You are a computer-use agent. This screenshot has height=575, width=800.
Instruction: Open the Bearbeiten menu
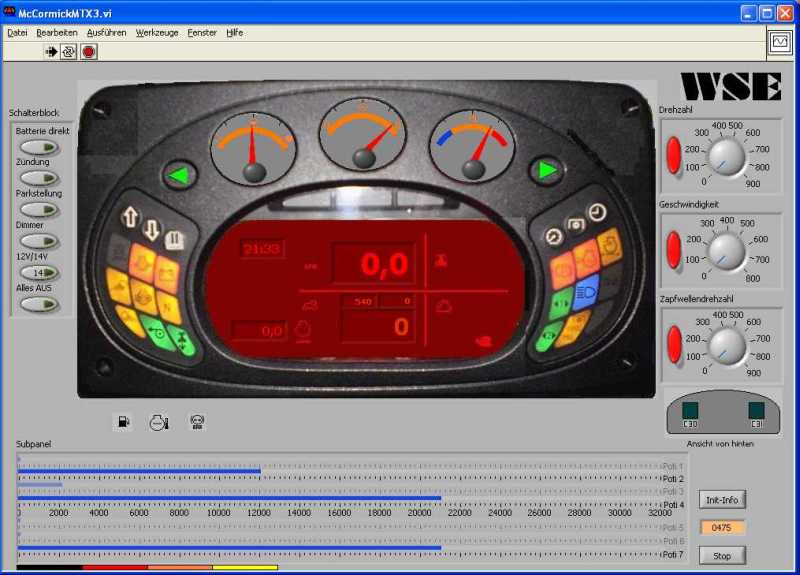(57, 33)
